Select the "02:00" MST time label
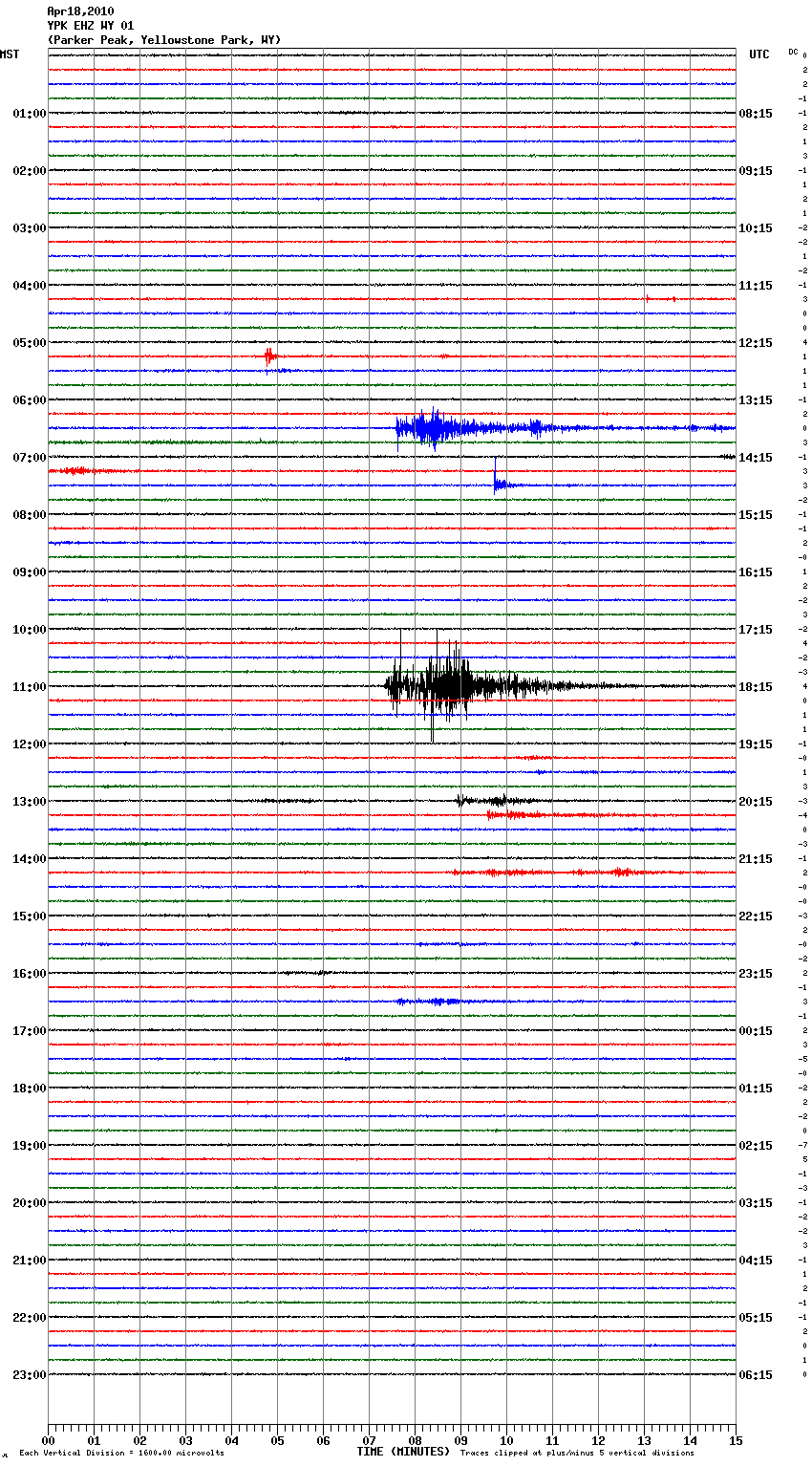 (x=30, y=171)
